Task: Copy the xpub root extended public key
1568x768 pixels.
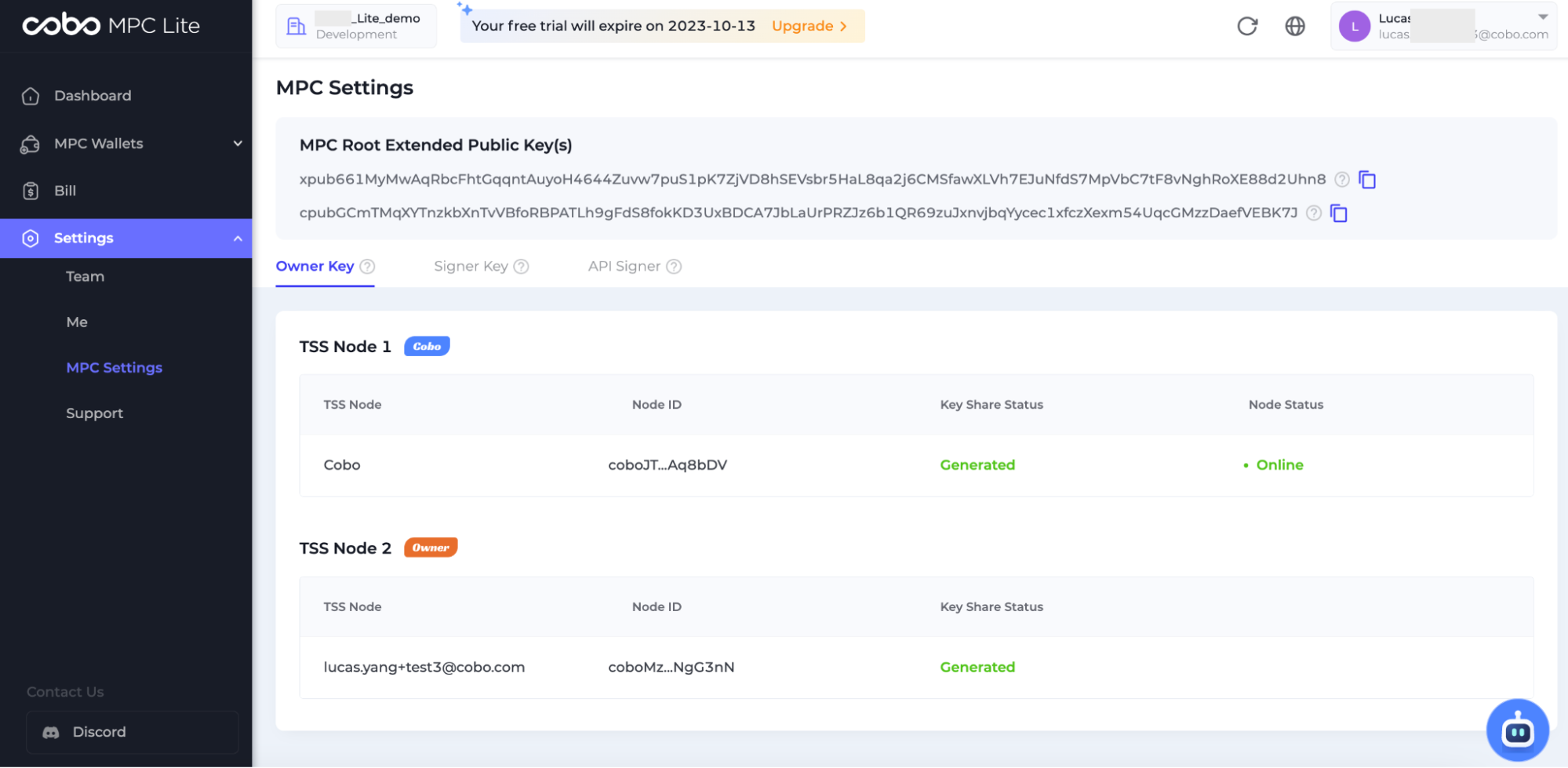Action: click(x=1367, y=180)
